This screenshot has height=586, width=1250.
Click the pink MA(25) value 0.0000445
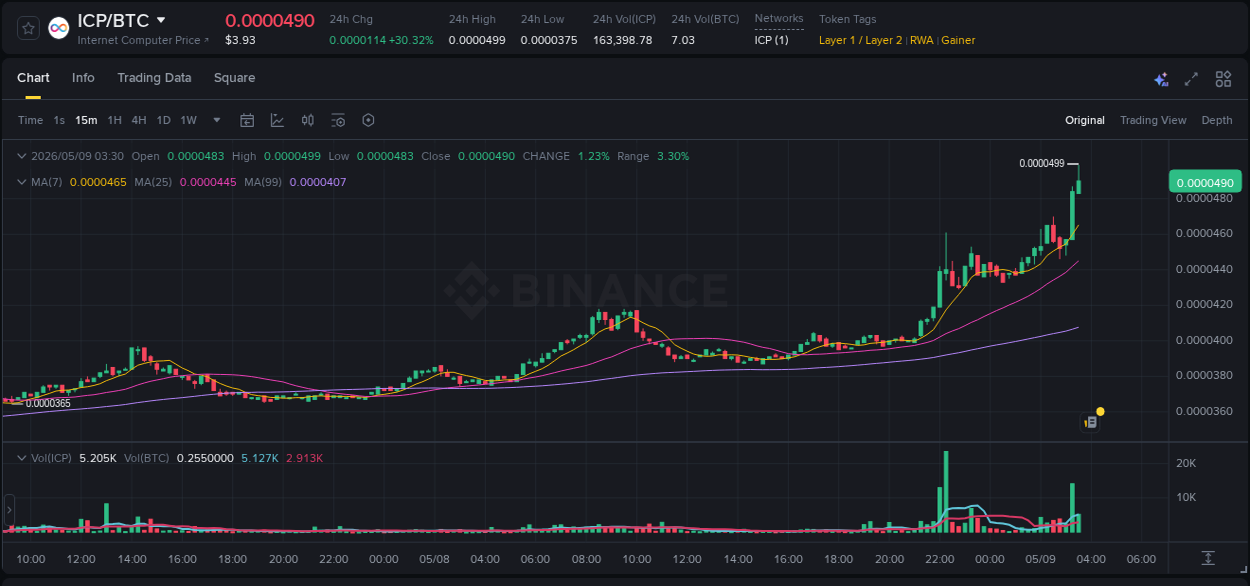tap(208, 182)
